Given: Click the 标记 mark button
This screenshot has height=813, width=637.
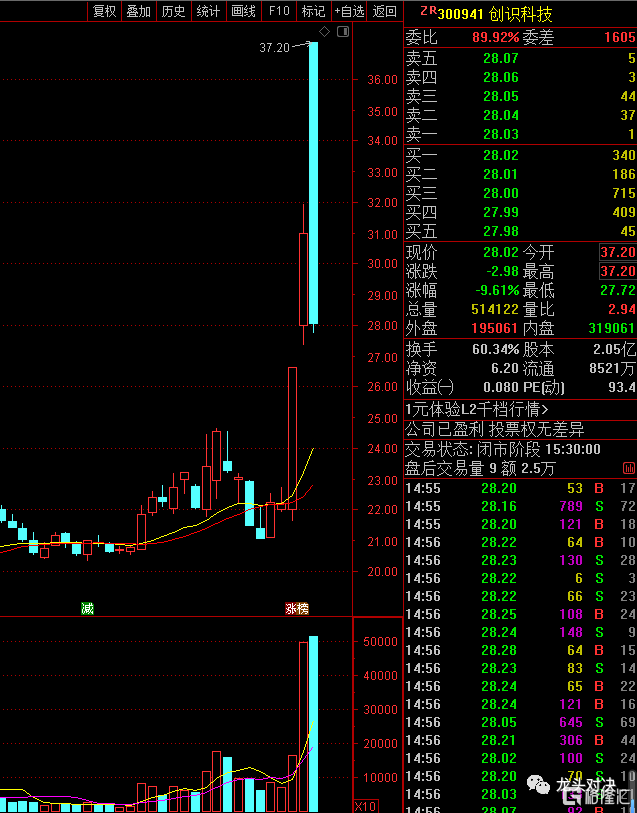Looking at the screenshot, I should (x=314, y=11).
